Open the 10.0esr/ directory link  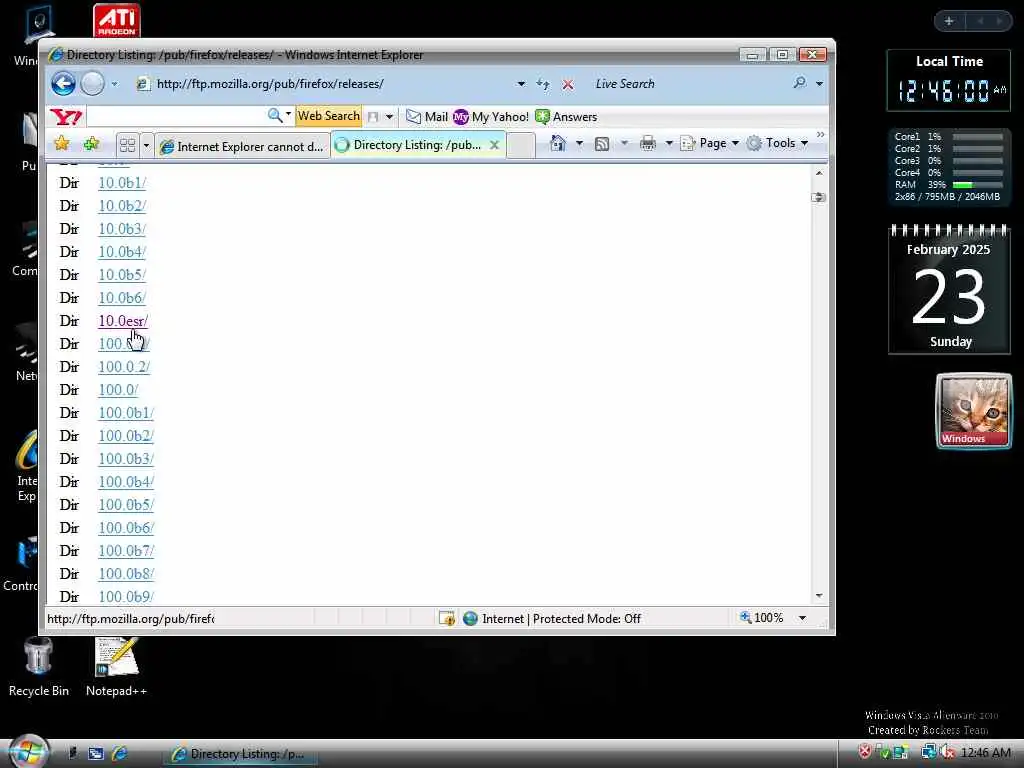[x=123, y=321]
